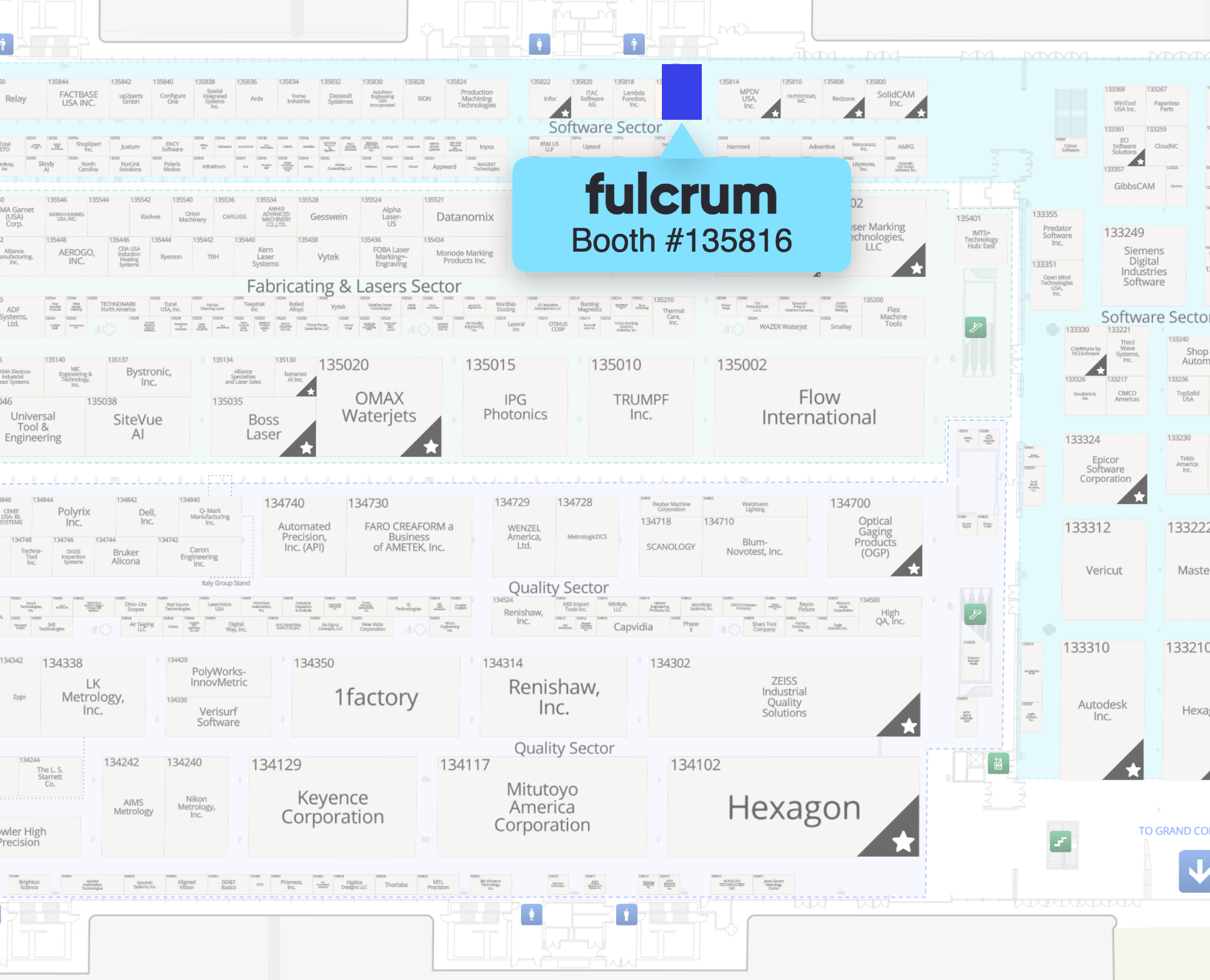Select Siemens Digital Industries Software booth
Image resolution: width=1210 pixels, height=980 pixels.
pyautogui.click(x=1143, y=266)
